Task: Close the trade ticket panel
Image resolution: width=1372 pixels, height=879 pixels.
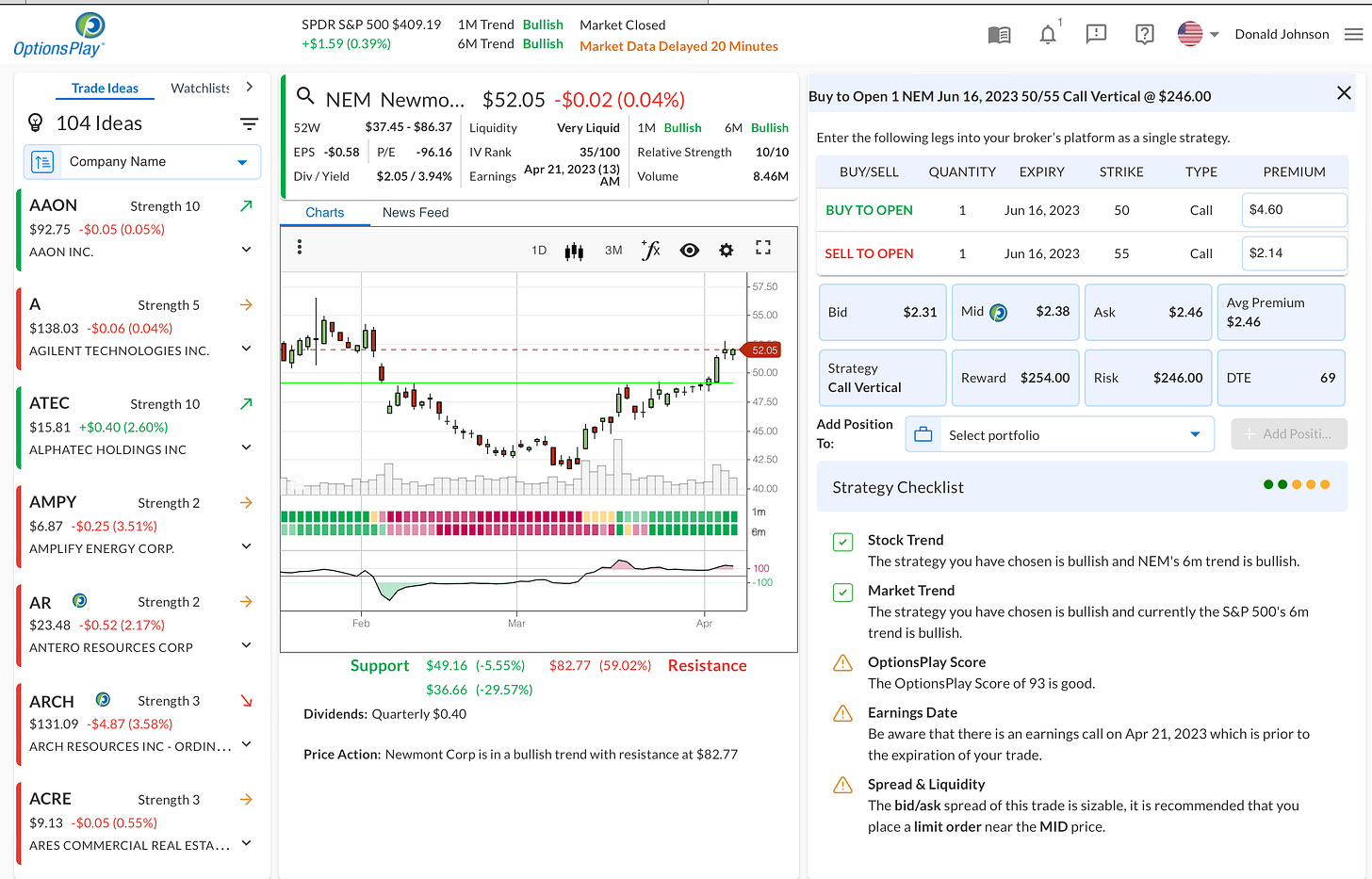Action: click(x=1345, y=93)
